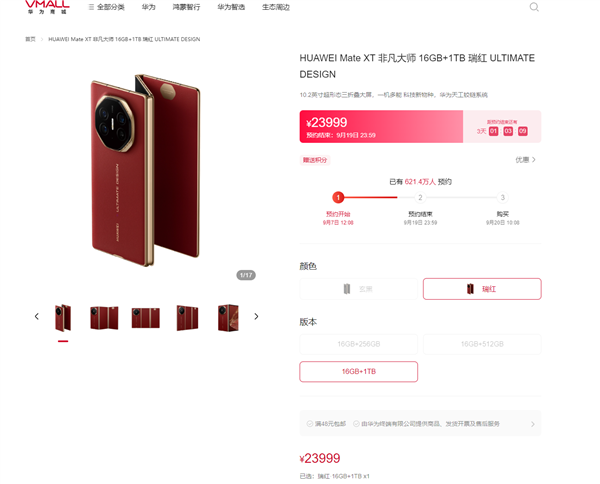This screenshot has width=600, height=484.
Task: Choose the 16GB+512GB version
Action: [x=482, y=344]
